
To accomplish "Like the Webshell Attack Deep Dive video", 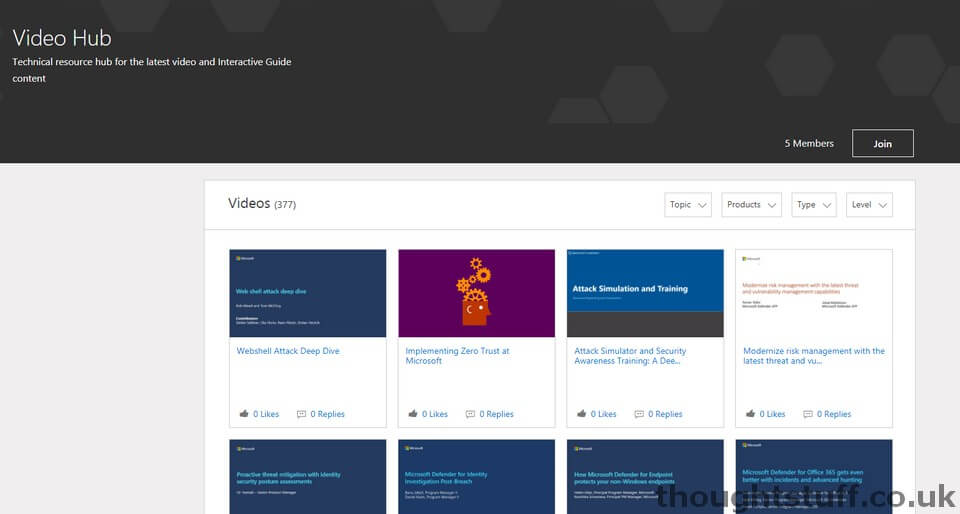I will pos(244,414).
